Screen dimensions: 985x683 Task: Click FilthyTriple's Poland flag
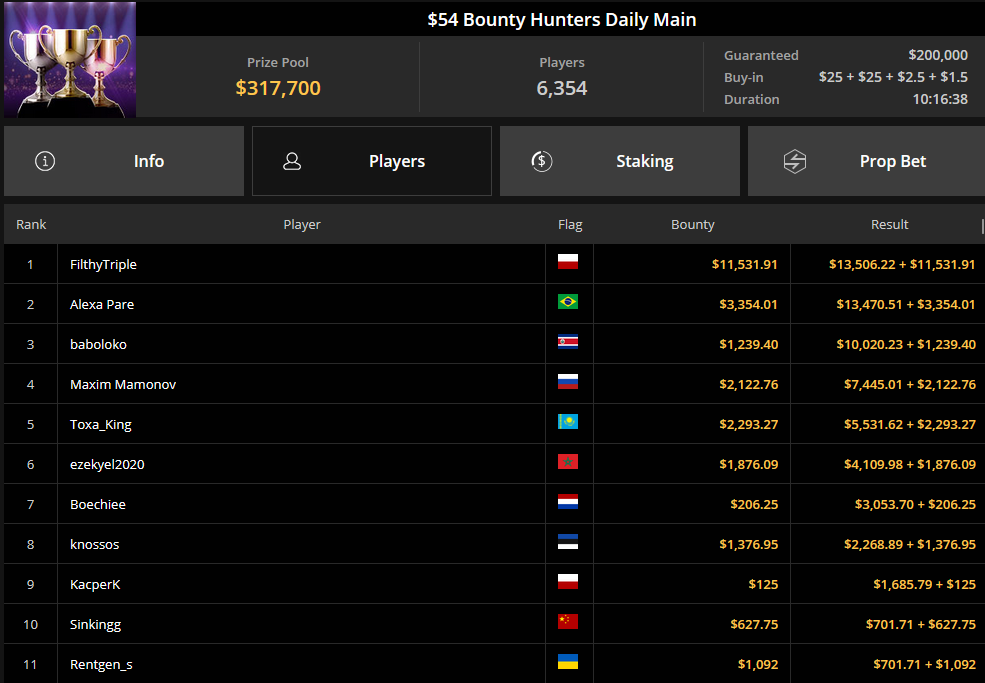click(x=568, y=262)
